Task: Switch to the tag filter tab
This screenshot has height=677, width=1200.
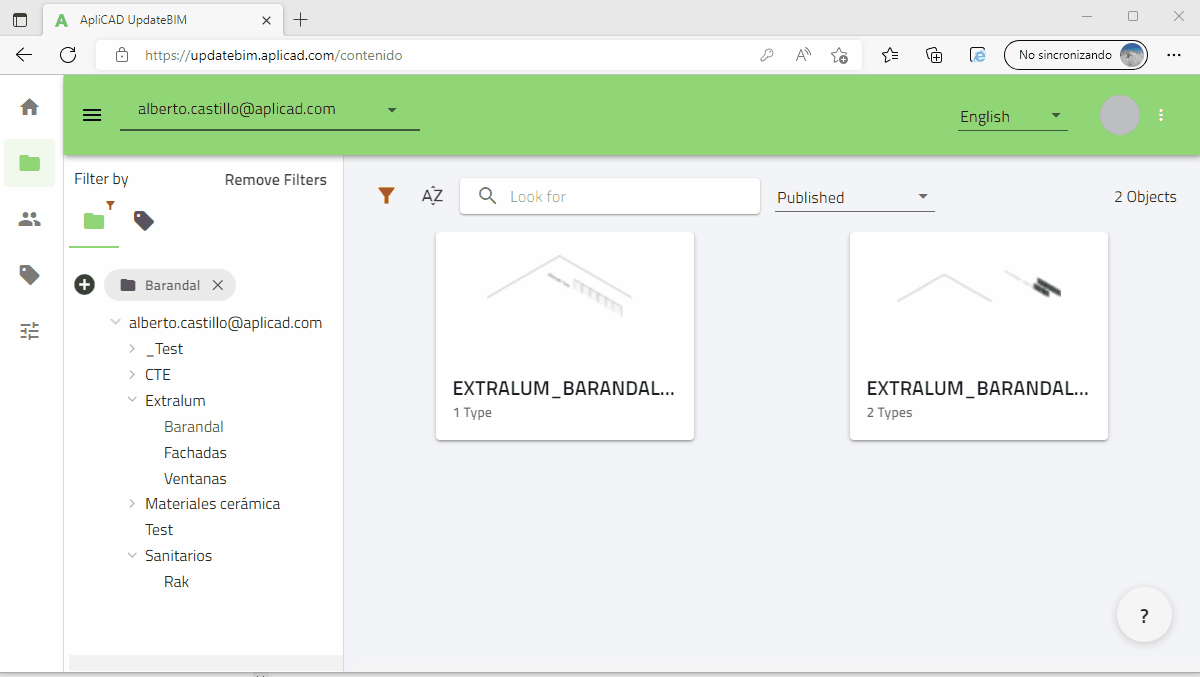Action: click(x=144, y=220)
